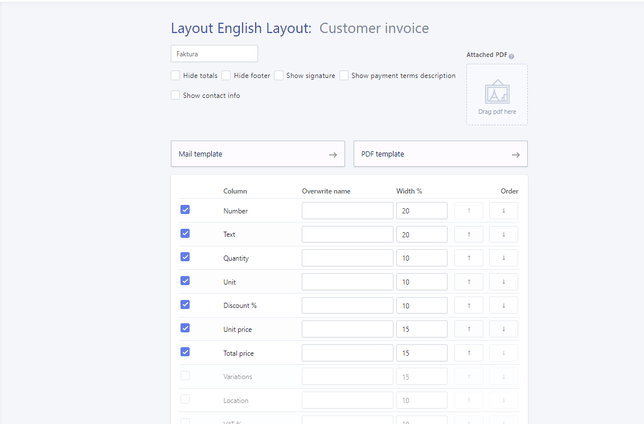Image resolution: width=644 pixels, height=424 pixels.
Task: Click the Overwrite name field for Text
Action: coord(347,234)
